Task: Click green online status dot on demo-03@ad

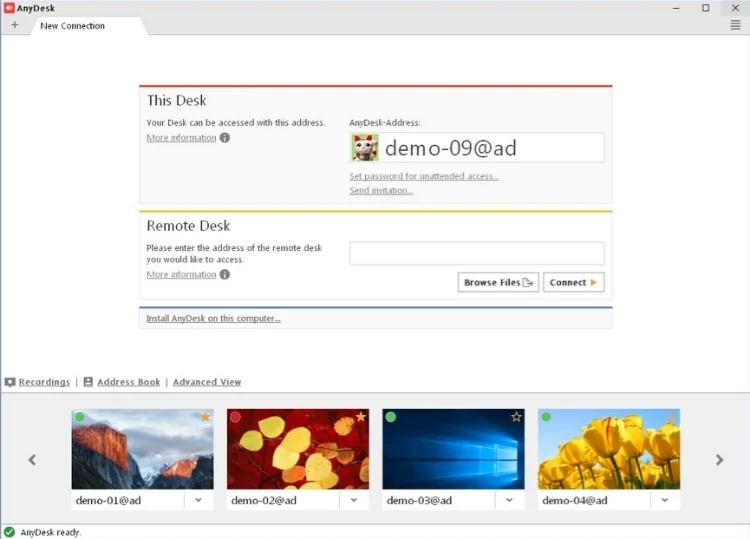Action: [391, 417]
